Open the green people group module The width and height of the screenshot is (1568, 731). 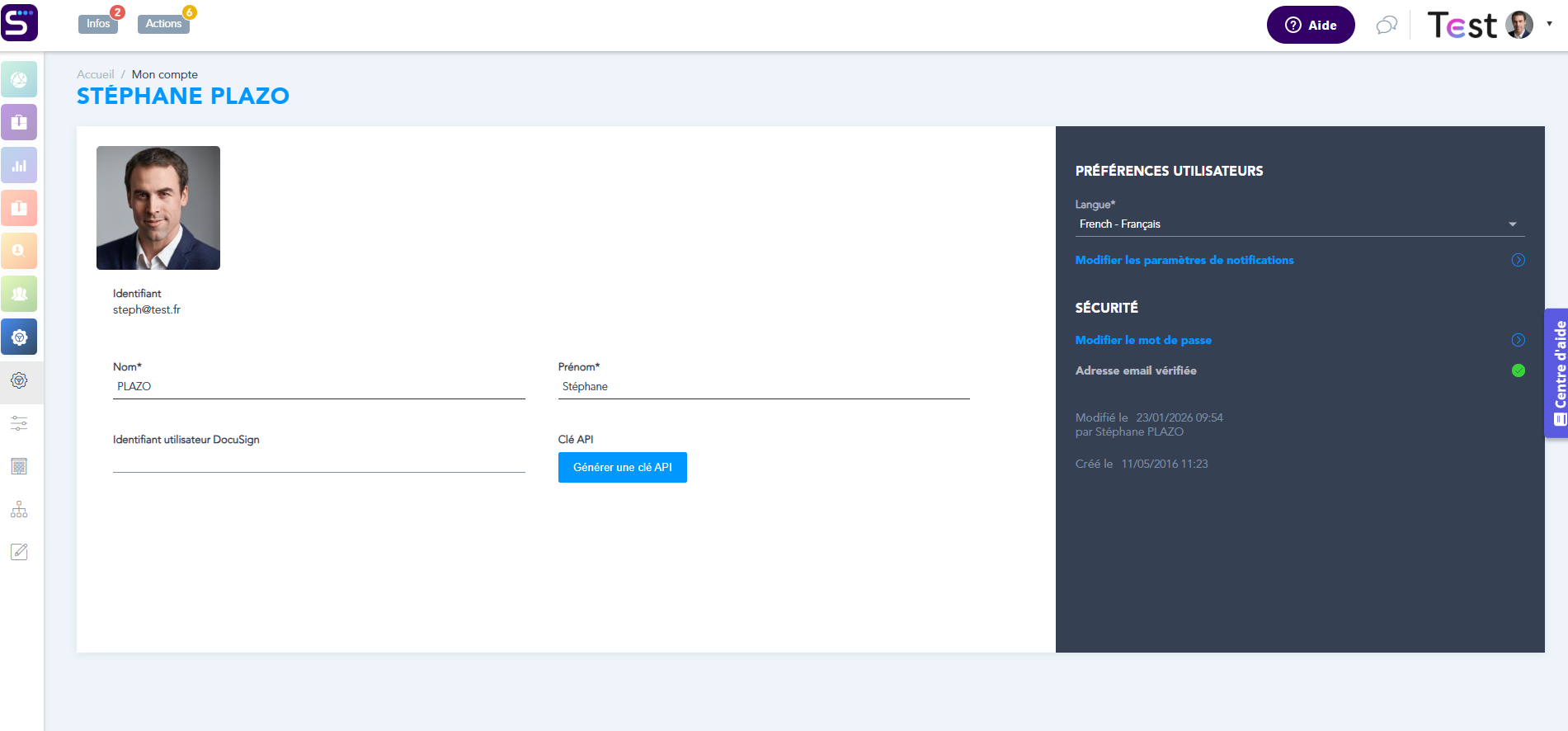19,295
